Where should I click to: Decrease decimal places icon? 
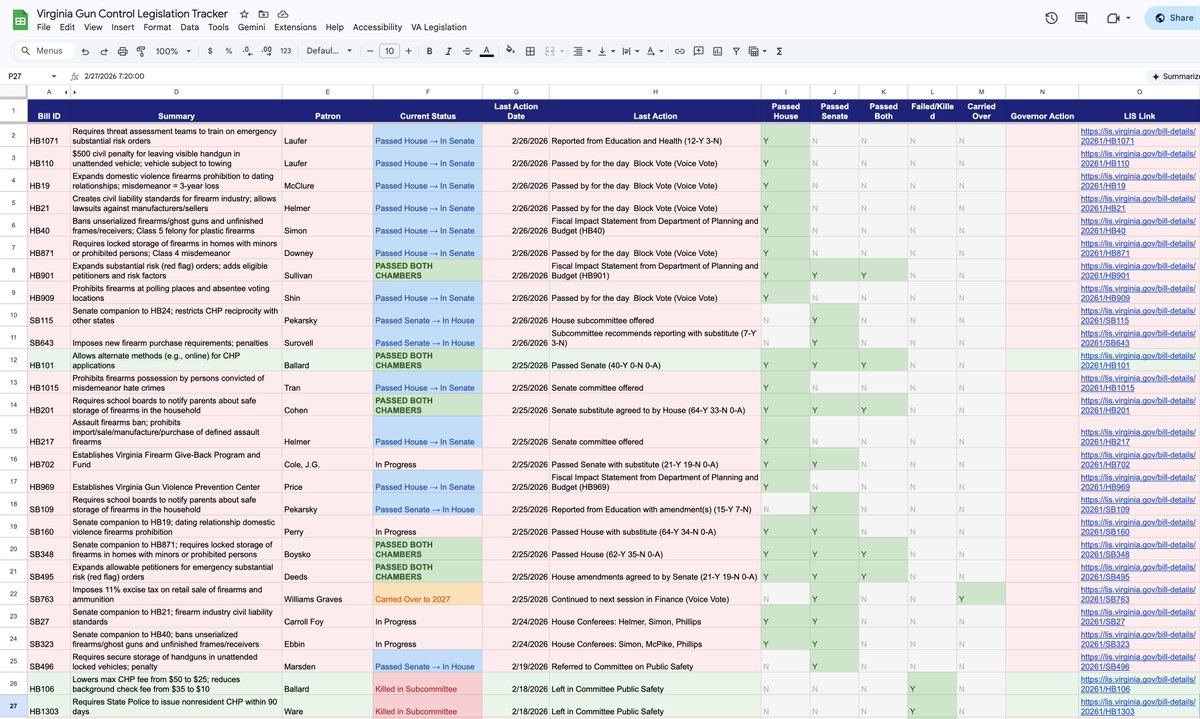247,51
